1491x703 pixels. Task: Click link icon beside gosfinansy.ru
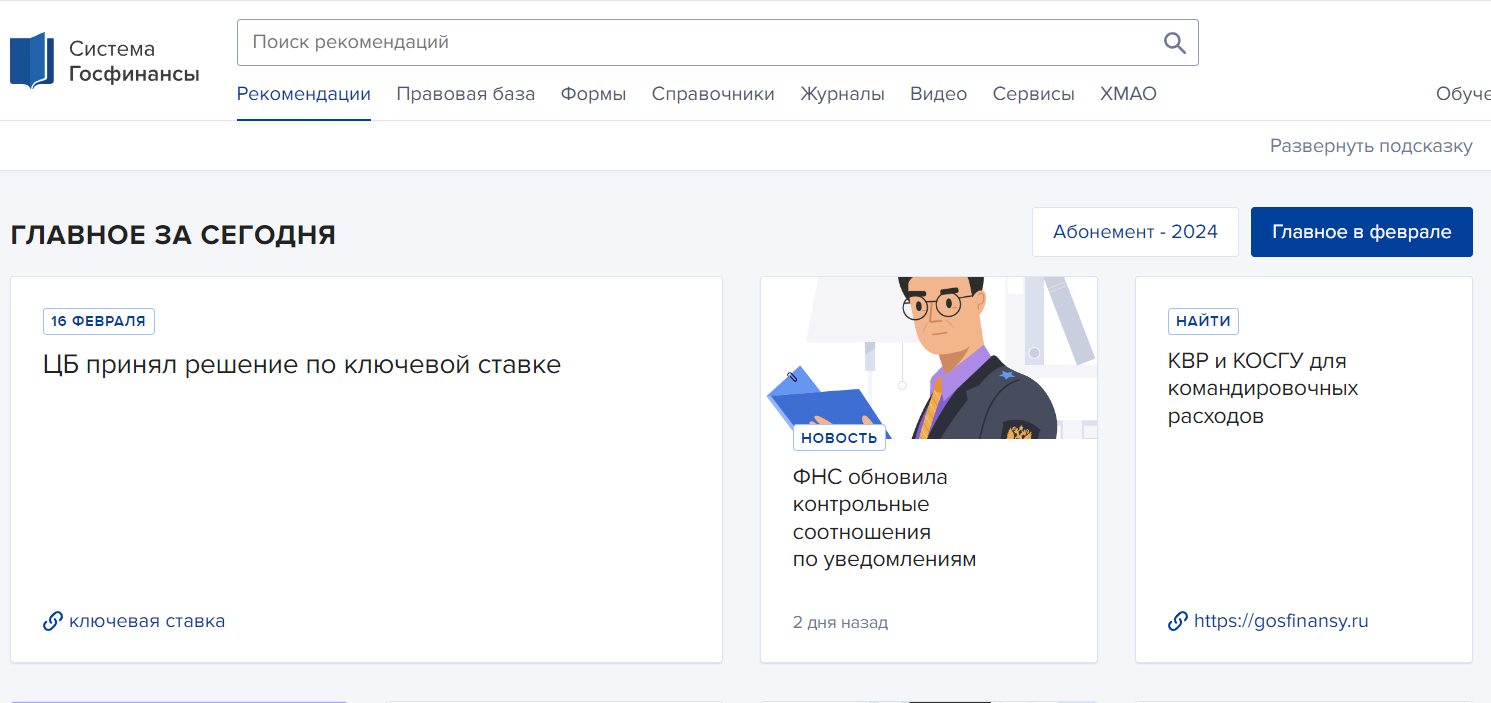[1178, 621]
